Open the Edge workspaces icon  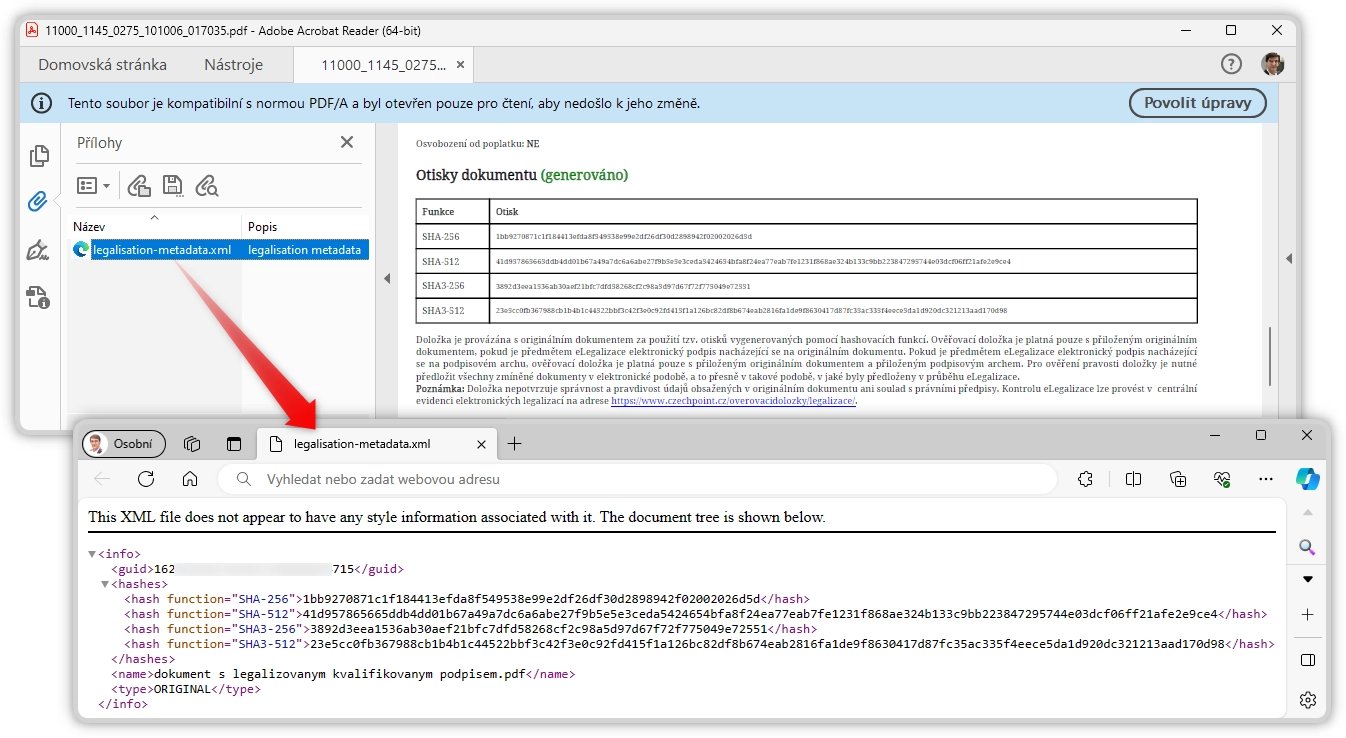pos(193,444)
